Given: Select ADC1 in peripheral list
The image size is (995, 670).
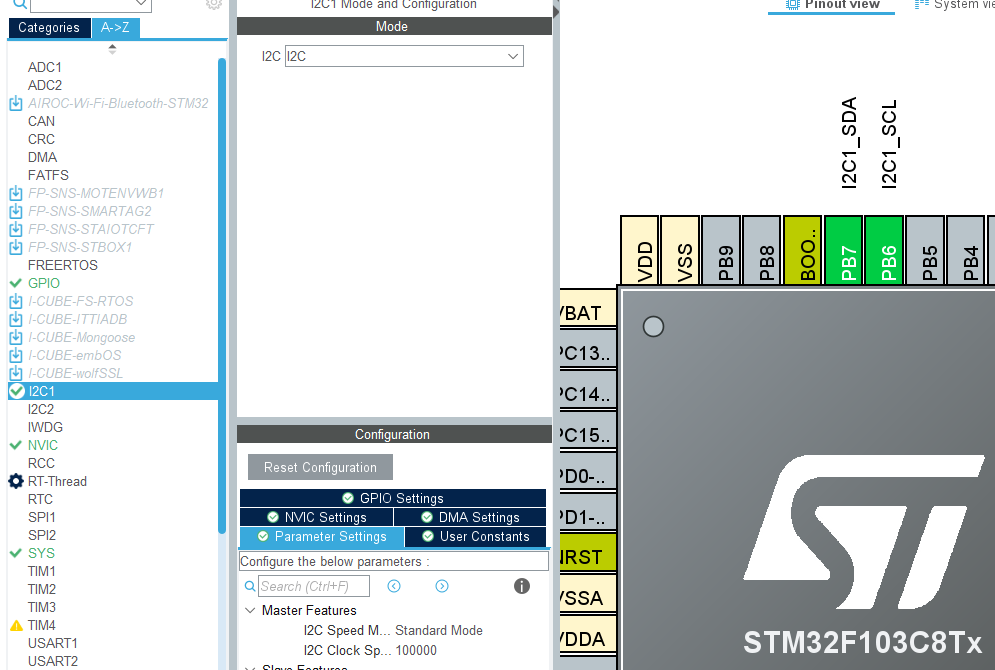Looking at the screenshot, I should point(44,67).
